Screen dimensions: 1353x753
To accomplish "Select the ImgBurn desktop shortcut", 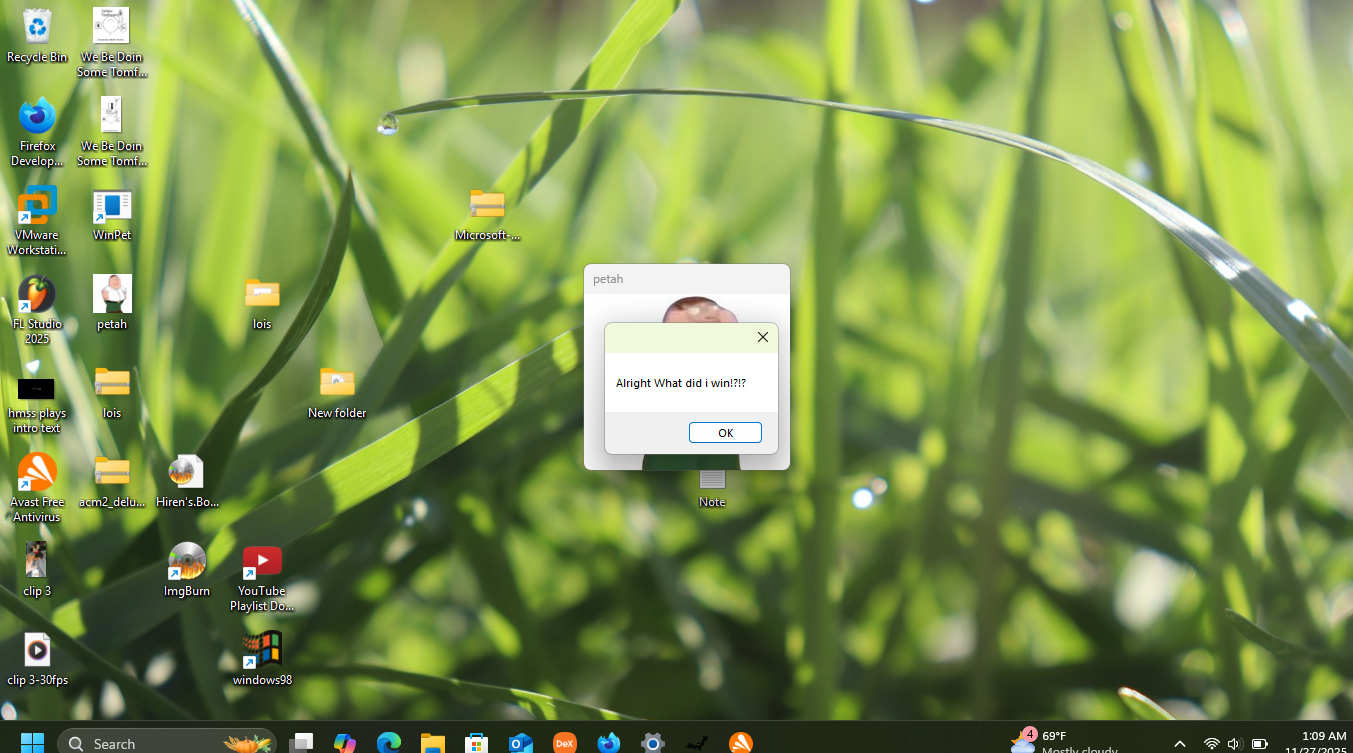I will coord(187,569).
